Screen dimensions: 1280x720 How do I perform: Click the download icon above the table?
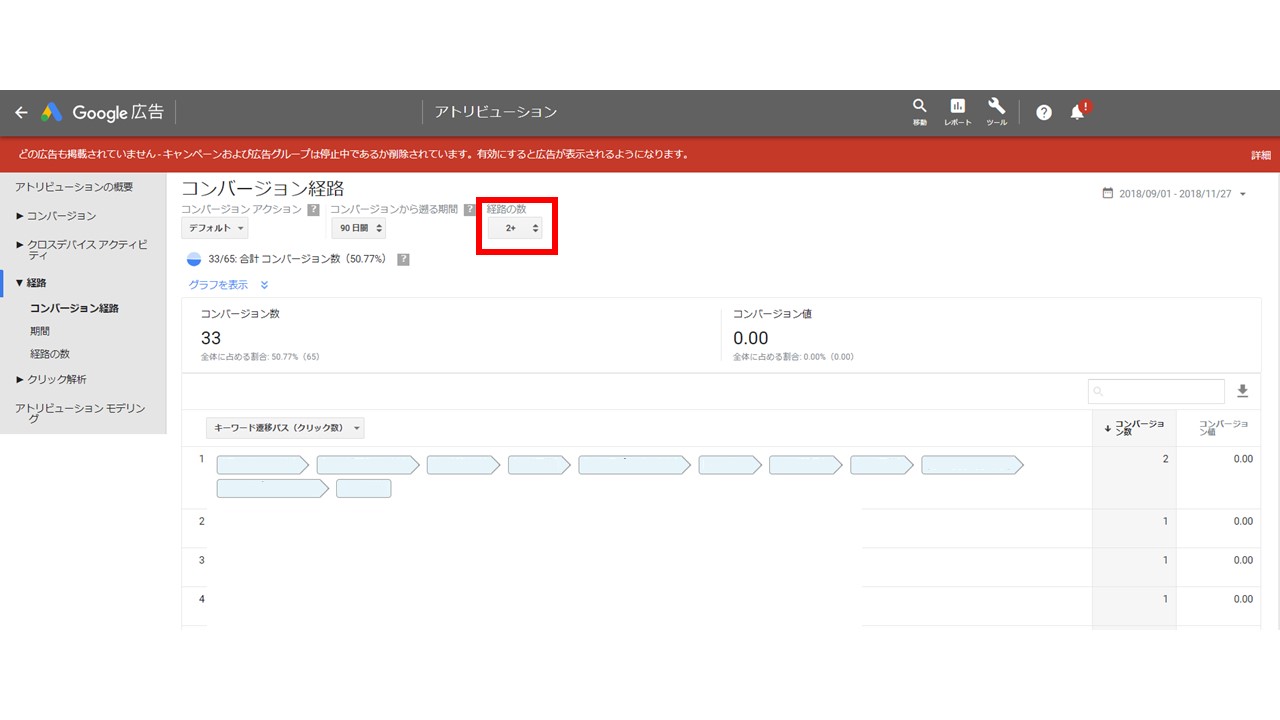[x=1243, y=391]
